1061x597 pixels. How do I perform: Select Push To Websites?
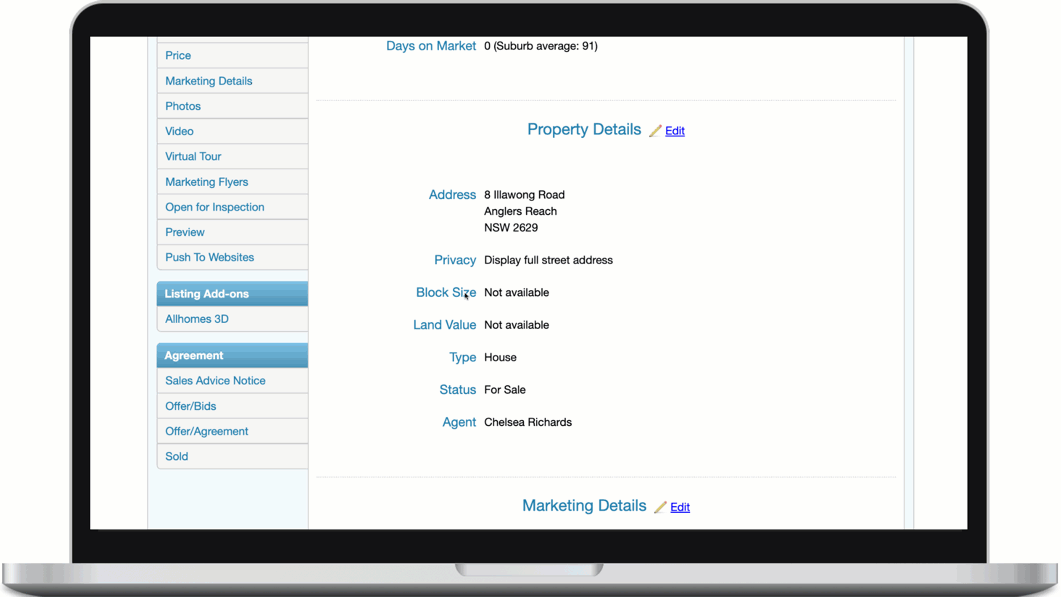[209, 257]
